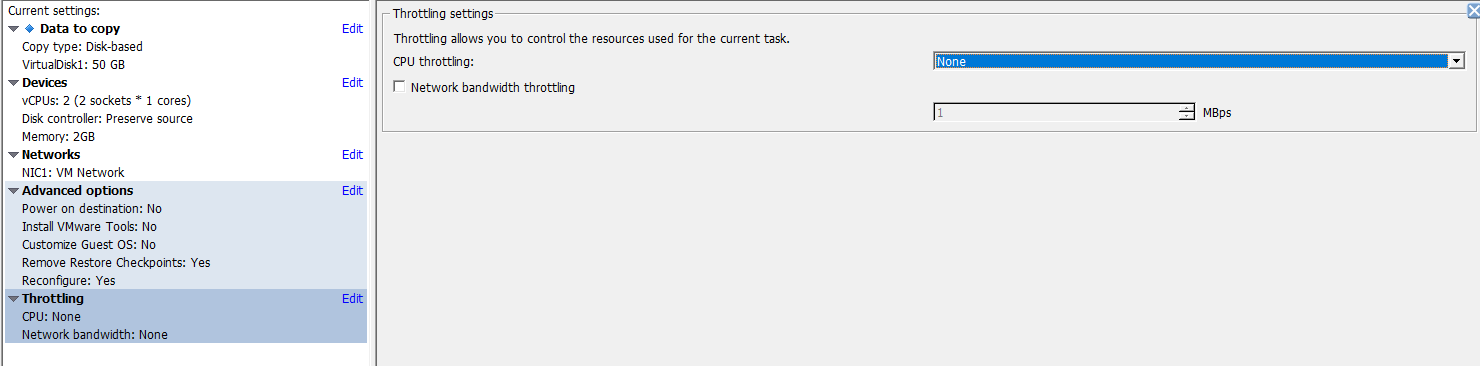The image size is (1480, 366).
Task: Edit the Data to copy settings
Action: click(352, 29)
